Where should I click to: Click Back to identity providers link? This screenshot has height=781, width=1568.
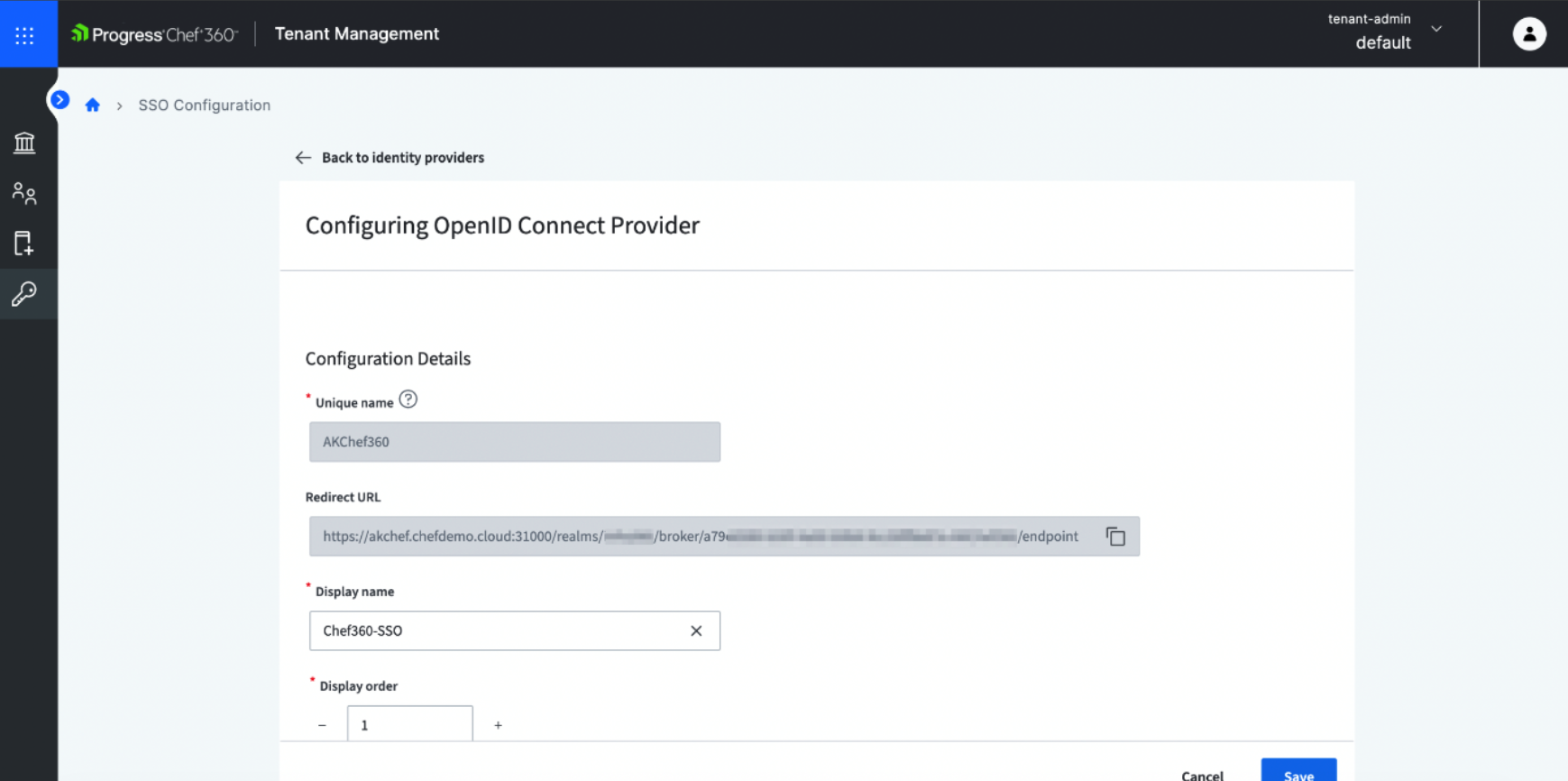[x=402, y=158]
